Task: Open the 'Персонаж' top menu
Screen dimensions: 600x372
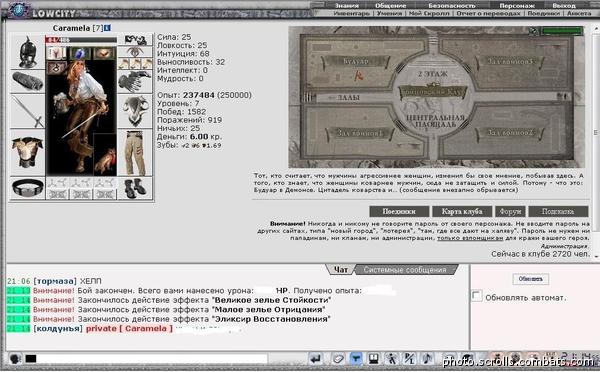Action: 517,5
